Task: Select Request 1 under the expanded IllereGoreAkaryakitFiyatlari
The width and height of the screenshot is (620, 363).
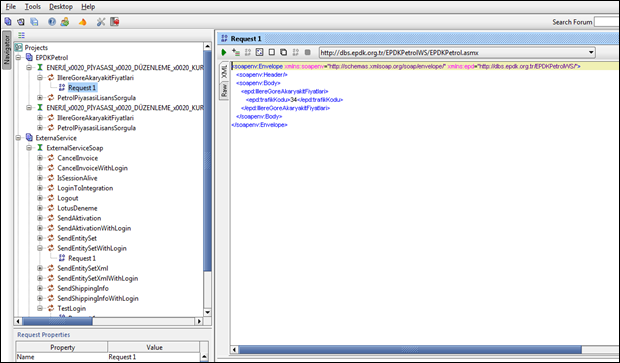Action: click(x=82, y=88)
